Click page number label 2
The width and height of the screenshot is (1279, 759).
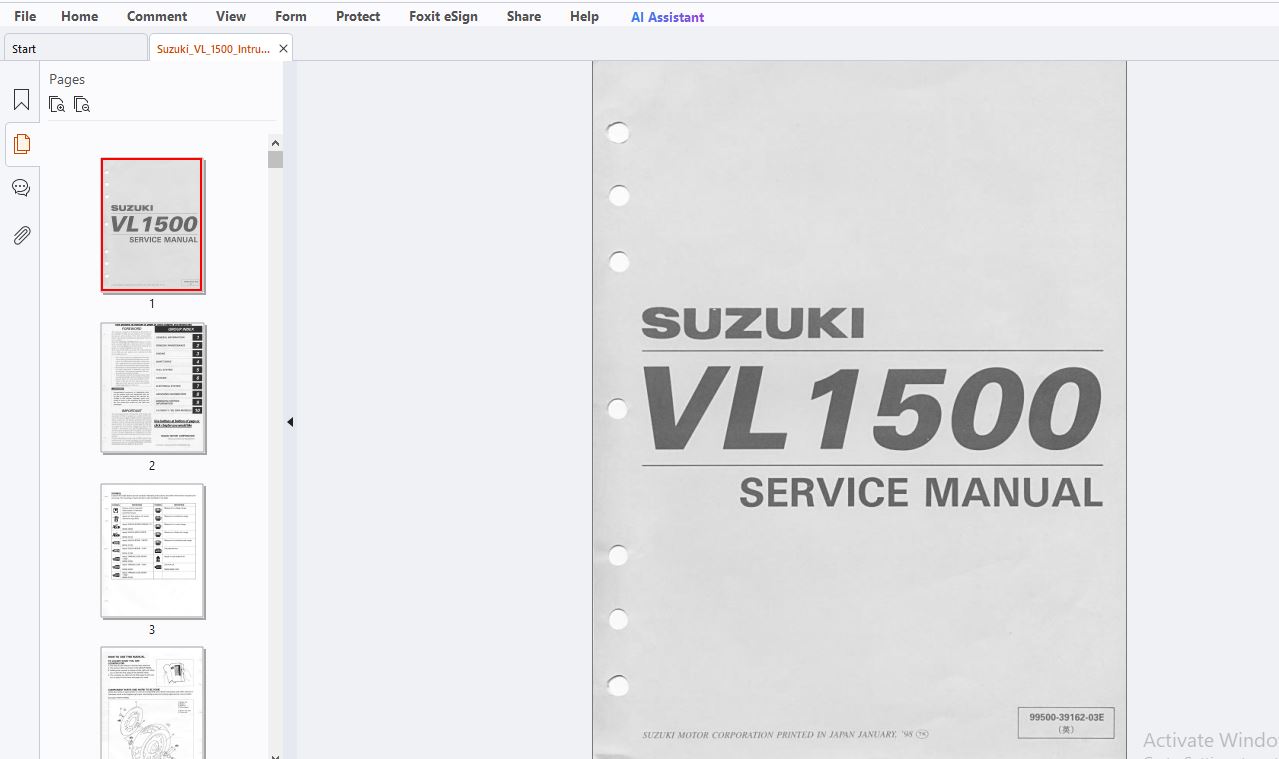click(152, 466)
